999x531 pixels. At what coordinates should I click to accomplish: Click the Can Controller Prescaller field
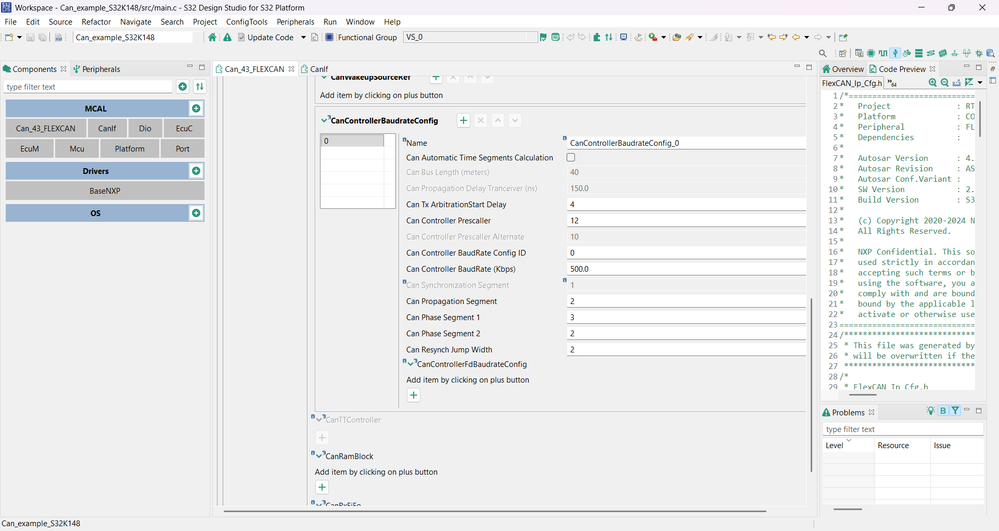685,220
